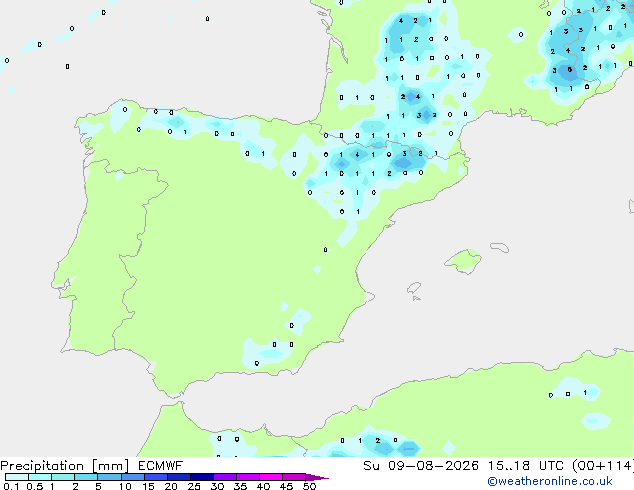Image resolution: width=634 pixels, height=490 pixels.
Task: Click the legend value '0.5'
Action: coord(34,486)
